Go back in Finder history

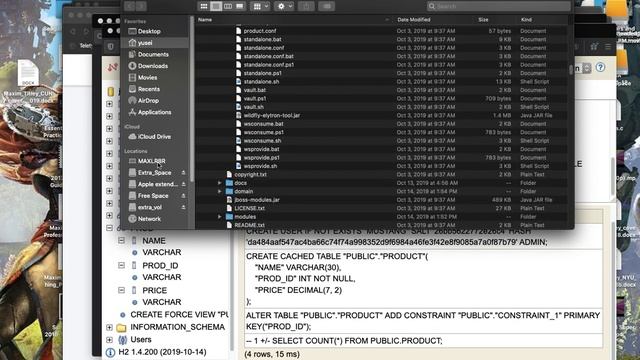tap(130, 6)
